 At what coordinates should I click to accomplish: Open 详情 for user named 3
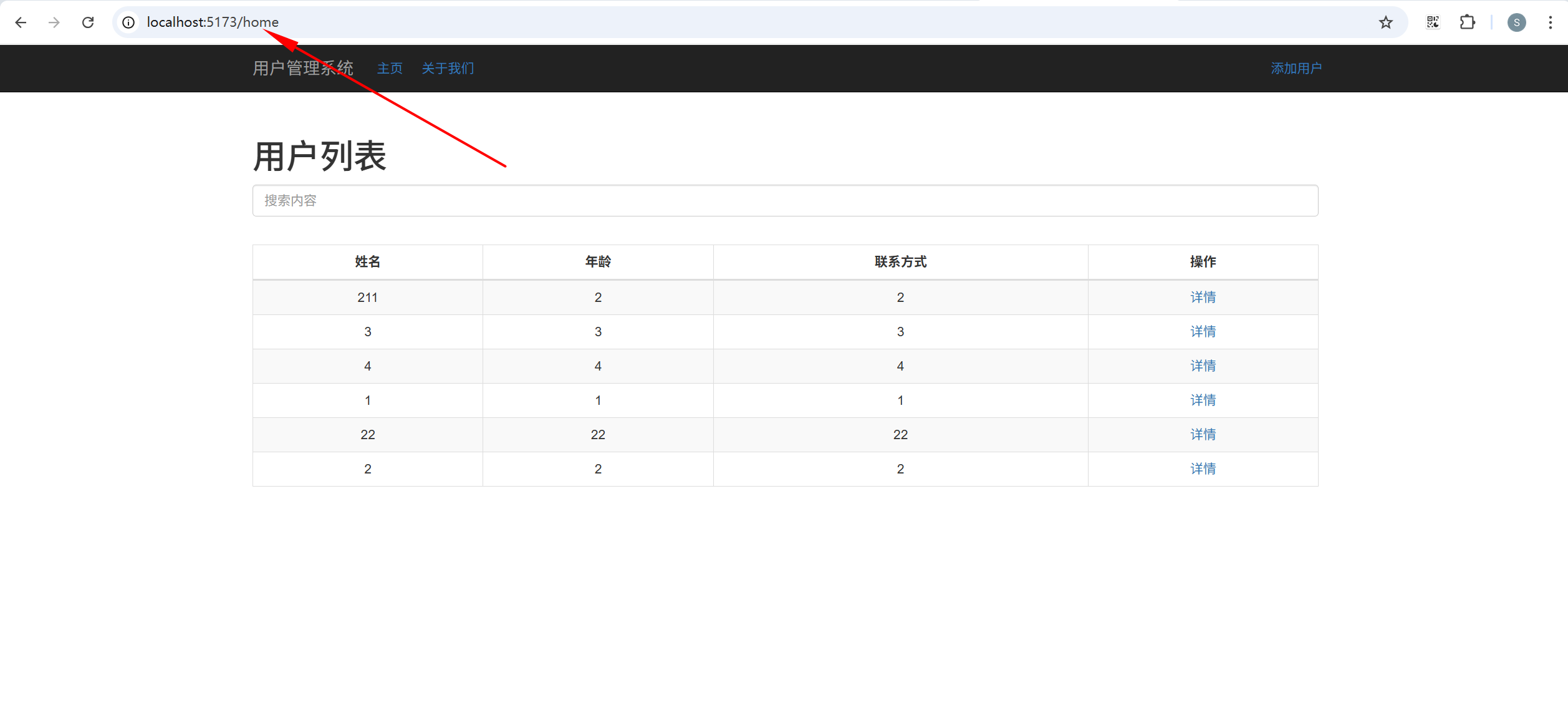(x=1203, y=332)
